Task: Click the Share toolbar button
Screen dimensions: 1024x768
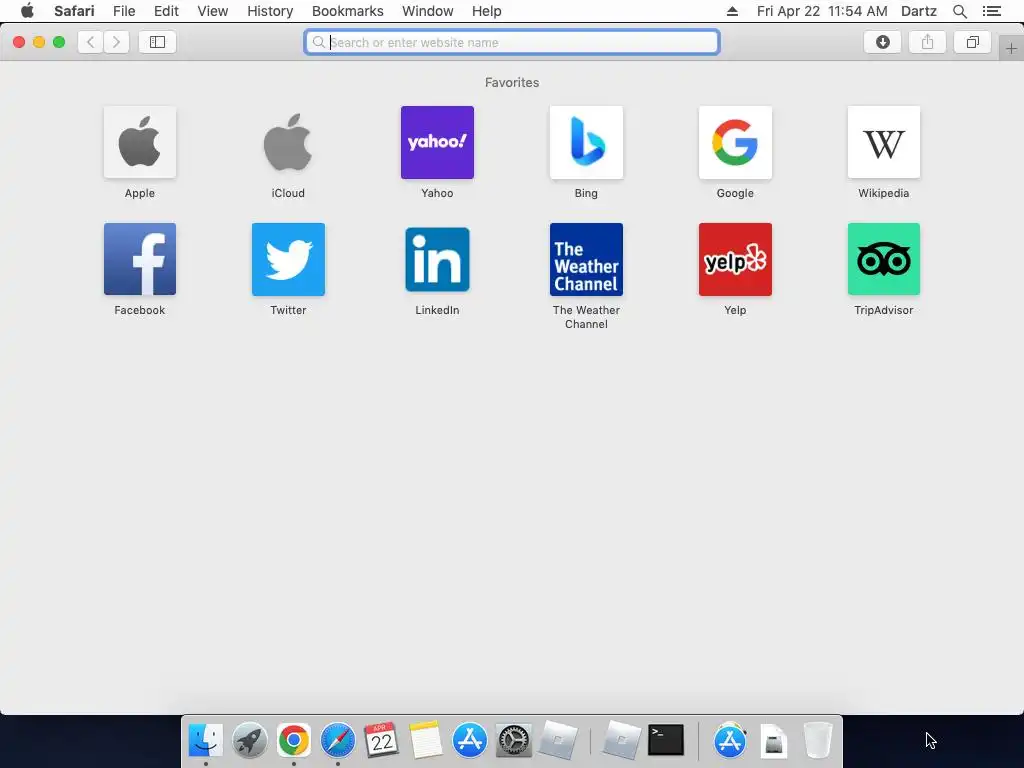Action: pyautogui.click(x=927, y=42)
